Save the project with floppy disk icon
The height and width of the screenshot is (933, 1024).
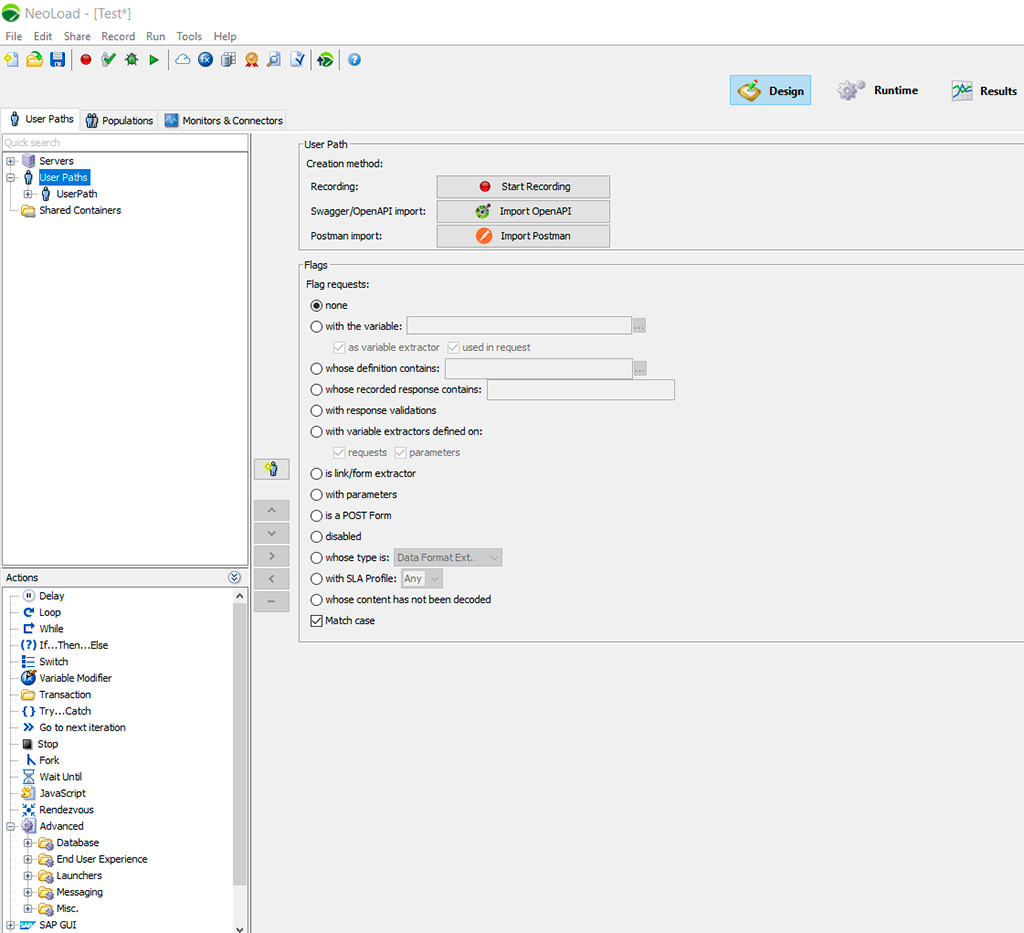[57, 60]
